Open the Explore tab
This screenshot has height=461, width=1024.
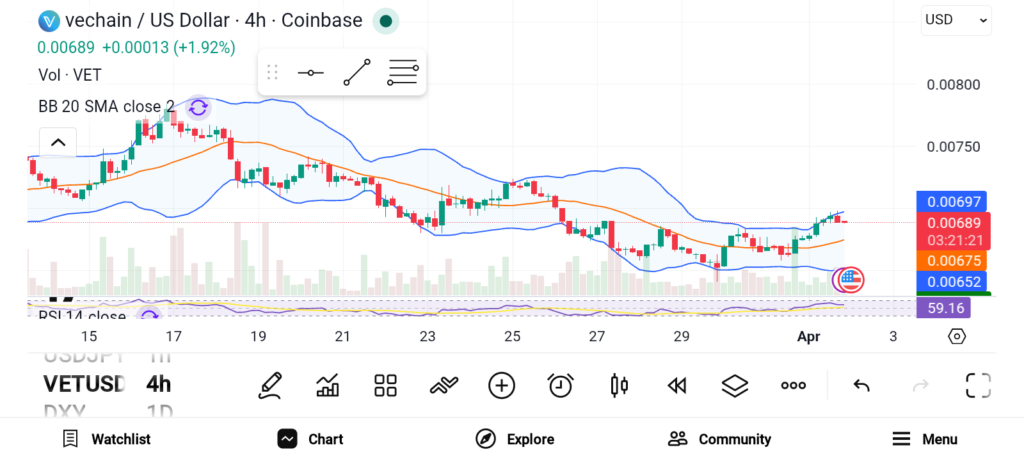click(514, 439)
